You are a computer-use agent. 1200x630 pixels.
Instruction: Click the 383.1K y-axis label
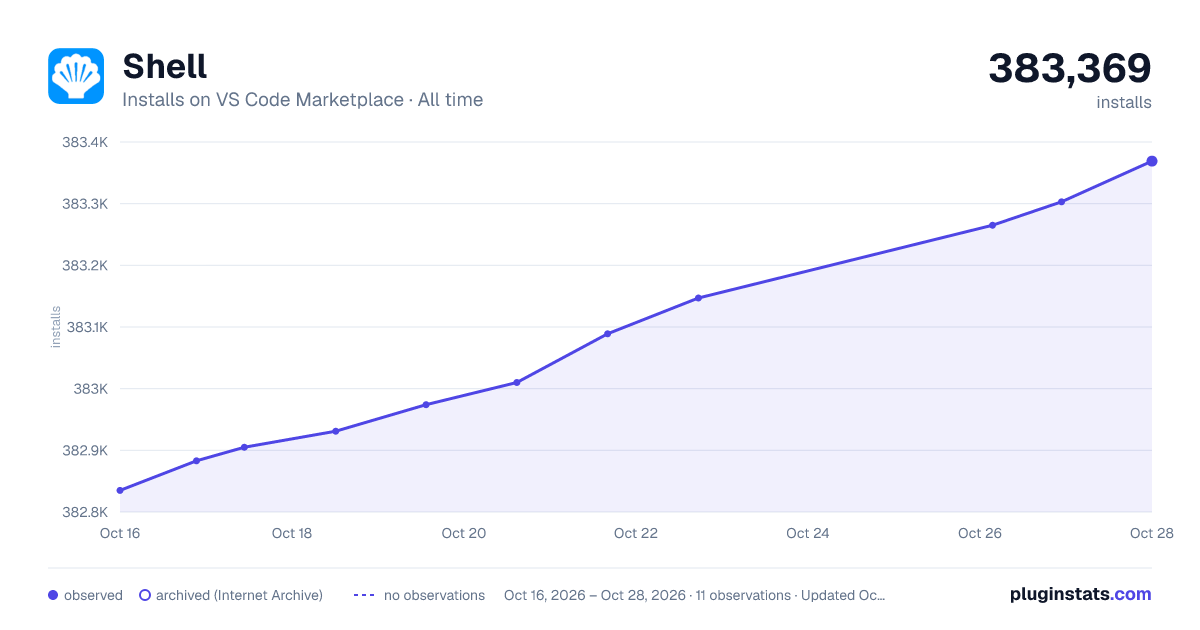[x=85, y=327]
